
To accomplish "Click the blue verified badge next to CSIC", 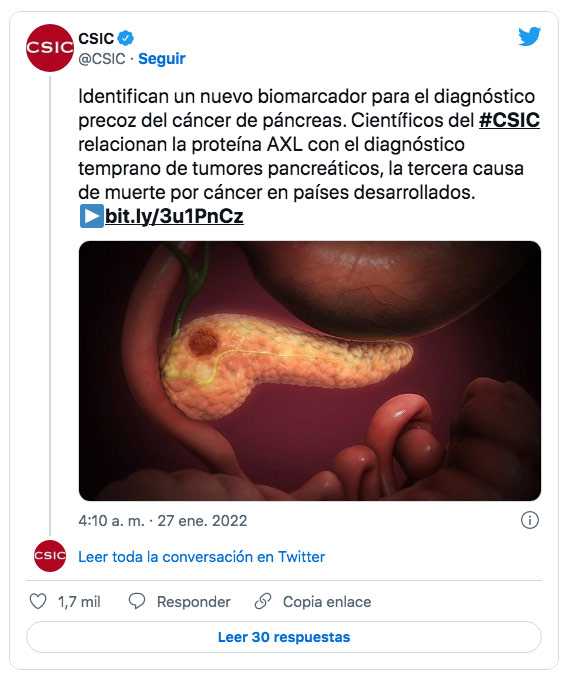I will [x=126, y=38].
